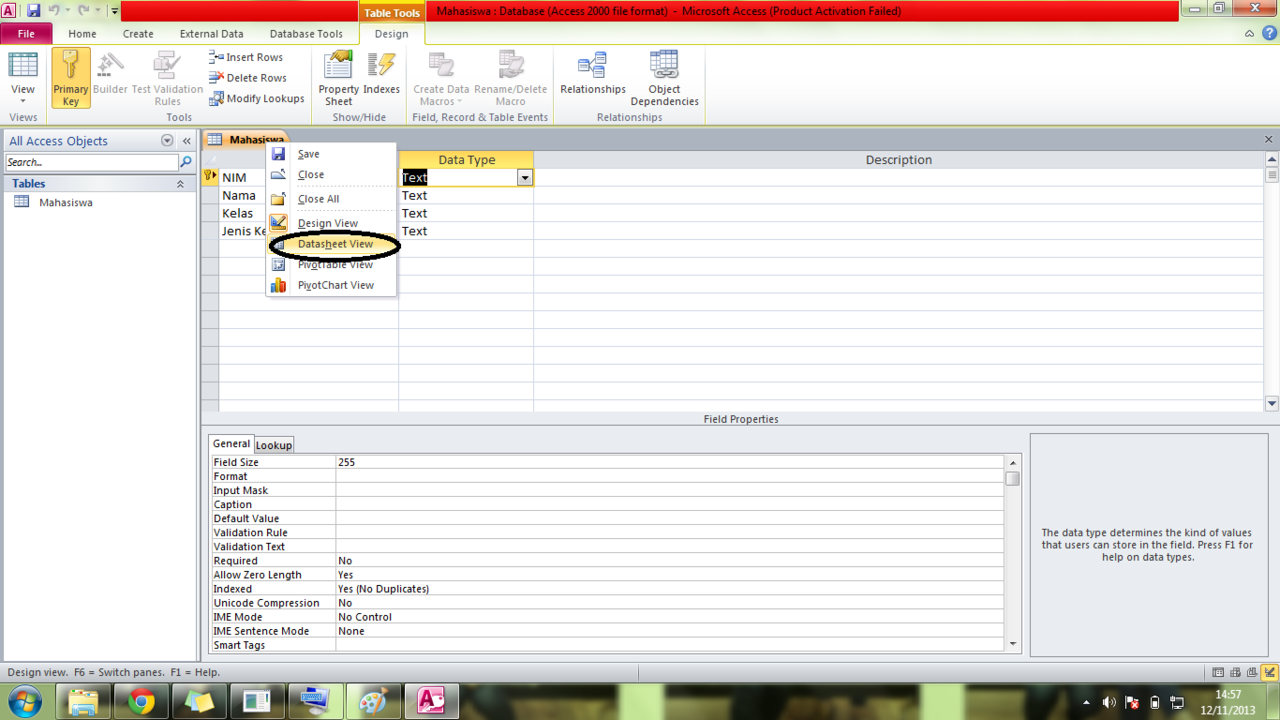This screenshot has height=720, width=1280.
Task: Choose Close in context menu
Action: pyautogui.click(x=331, y=174)
